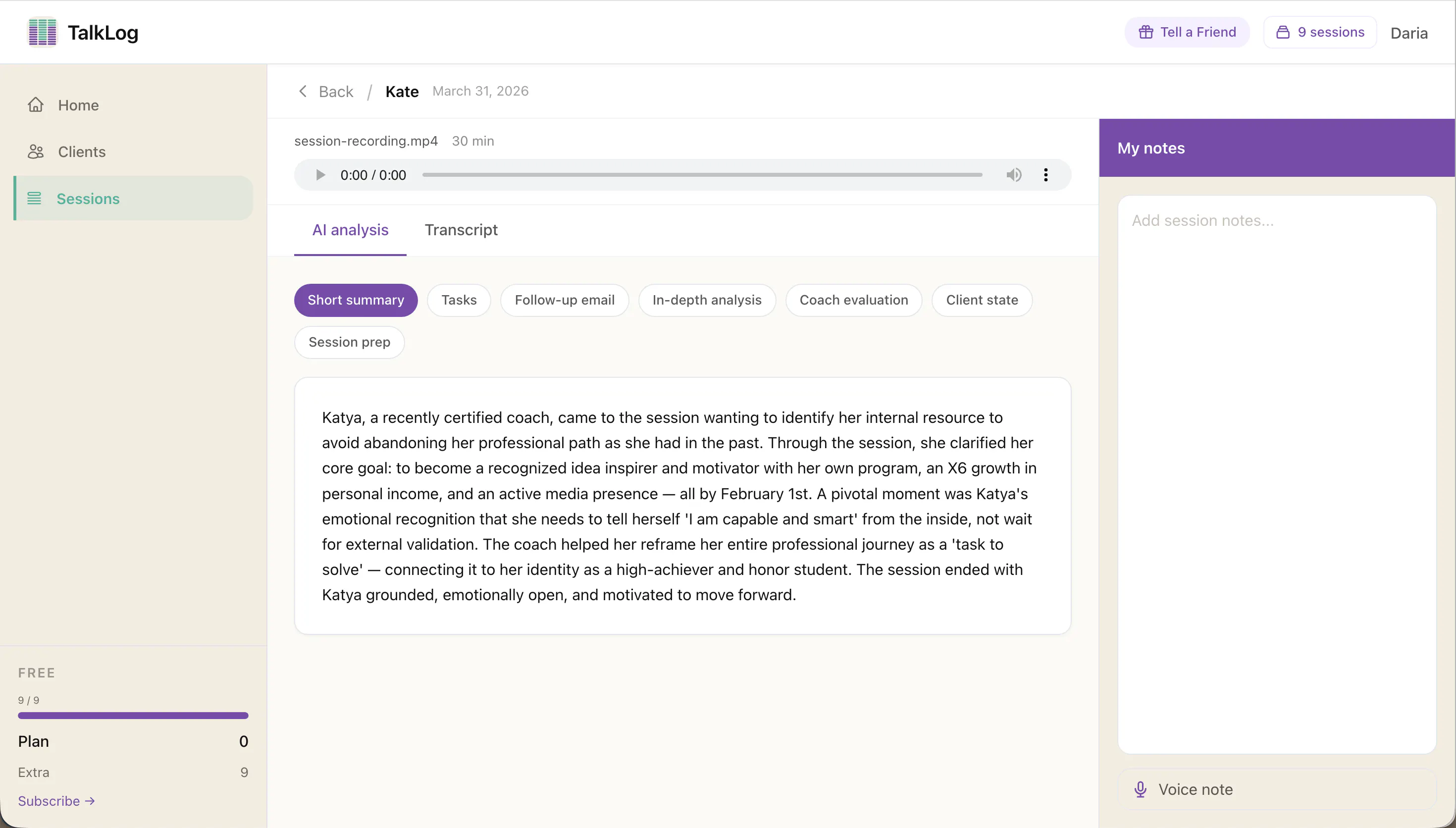
Task: Go Back to the sessions list
Action: pos(326,92)
